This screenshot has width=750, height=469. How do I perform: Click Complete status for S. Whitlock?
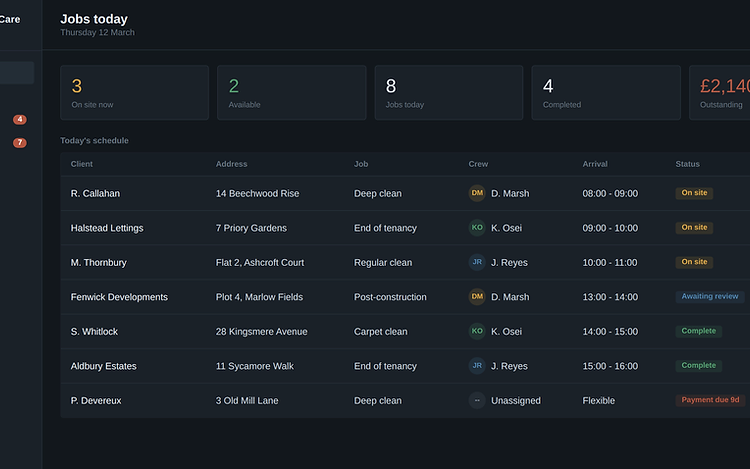[699, 331]
